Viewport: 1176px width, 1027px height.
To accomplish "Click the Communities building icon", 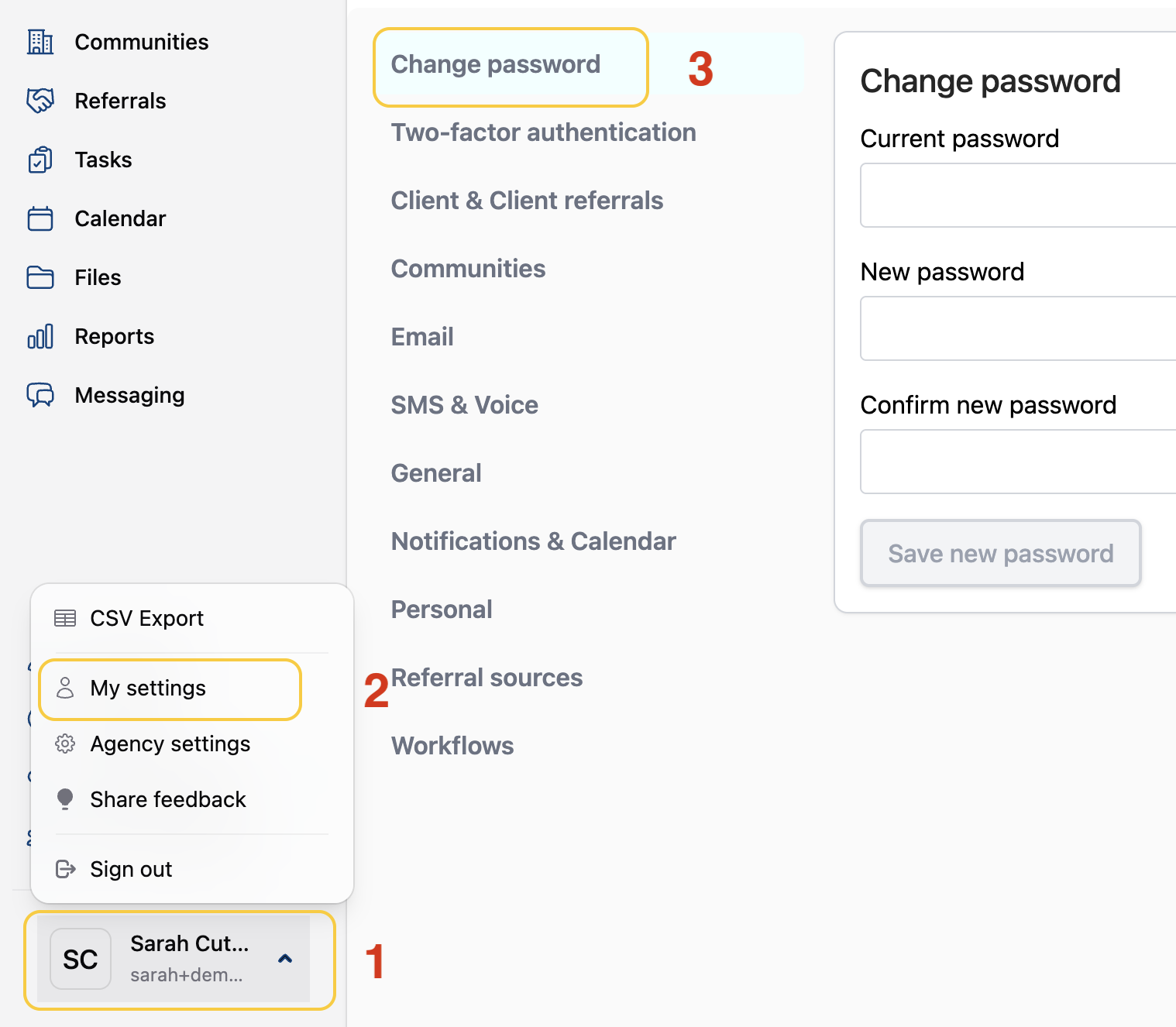I will point(40,42).
